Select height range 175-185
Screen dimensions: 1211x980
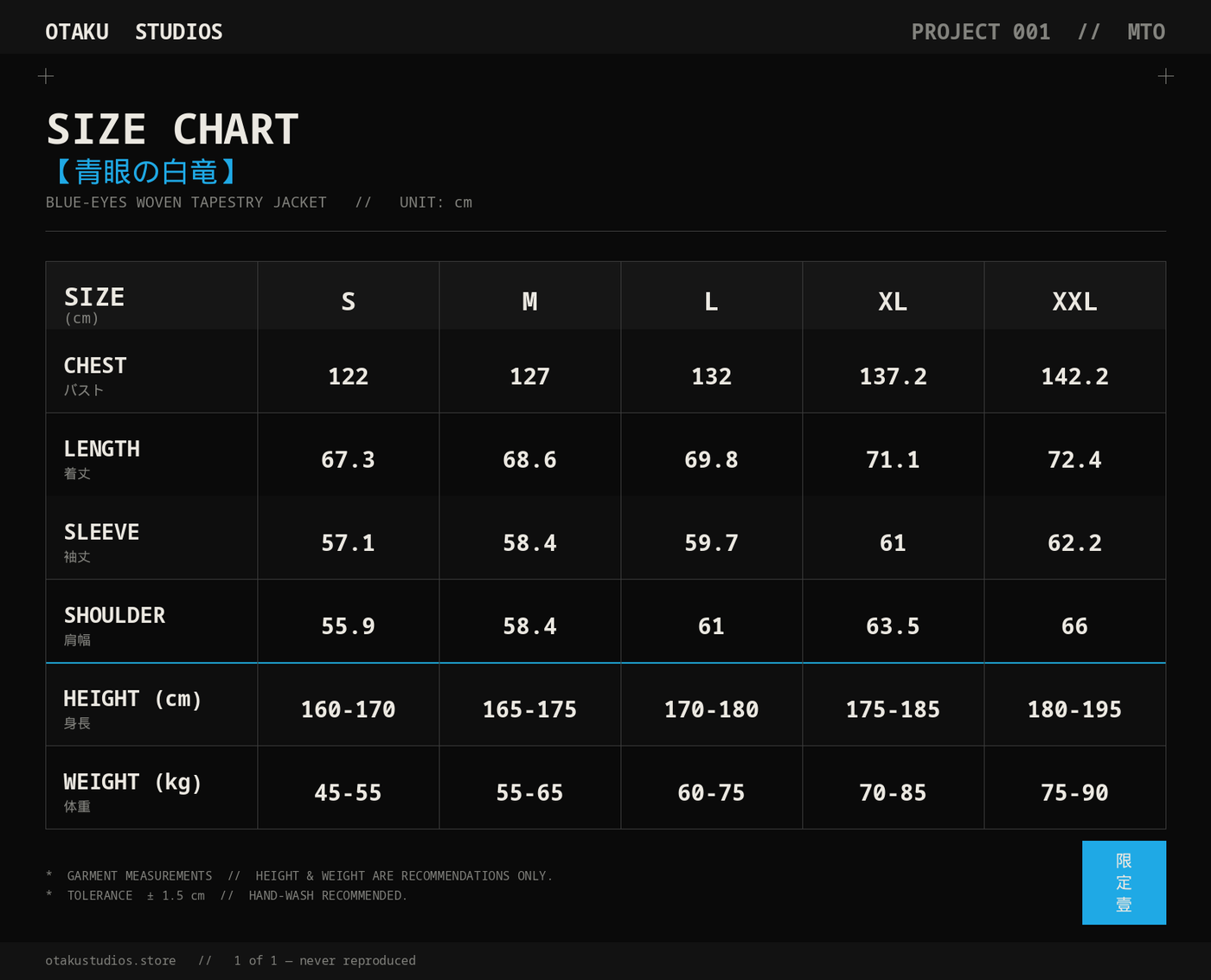pos(894,709)
